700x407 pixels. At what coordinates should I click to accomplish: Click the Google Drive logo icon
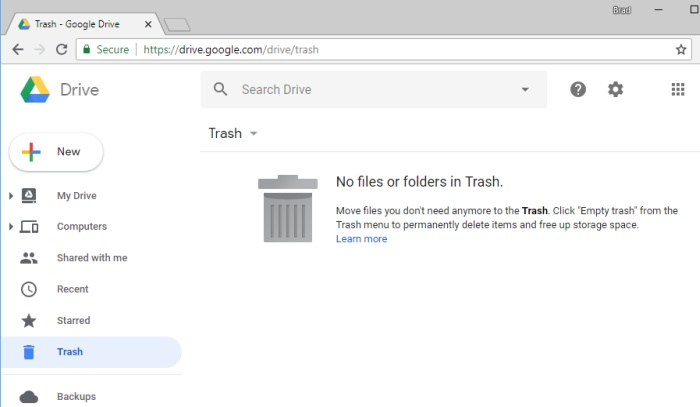coord(35,89)
